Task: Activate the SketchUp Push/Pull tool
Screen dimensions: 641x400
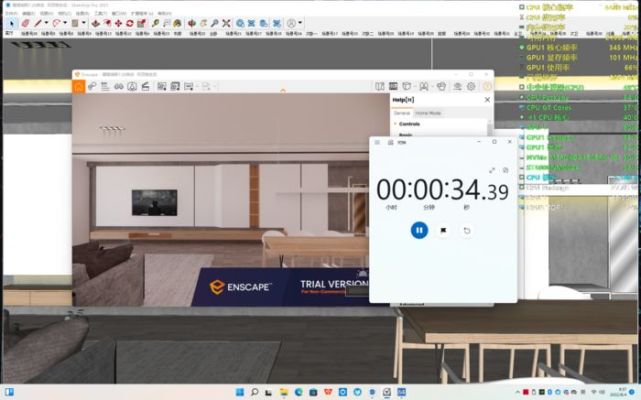Action: pyautogui.click(x=95, y=23)
